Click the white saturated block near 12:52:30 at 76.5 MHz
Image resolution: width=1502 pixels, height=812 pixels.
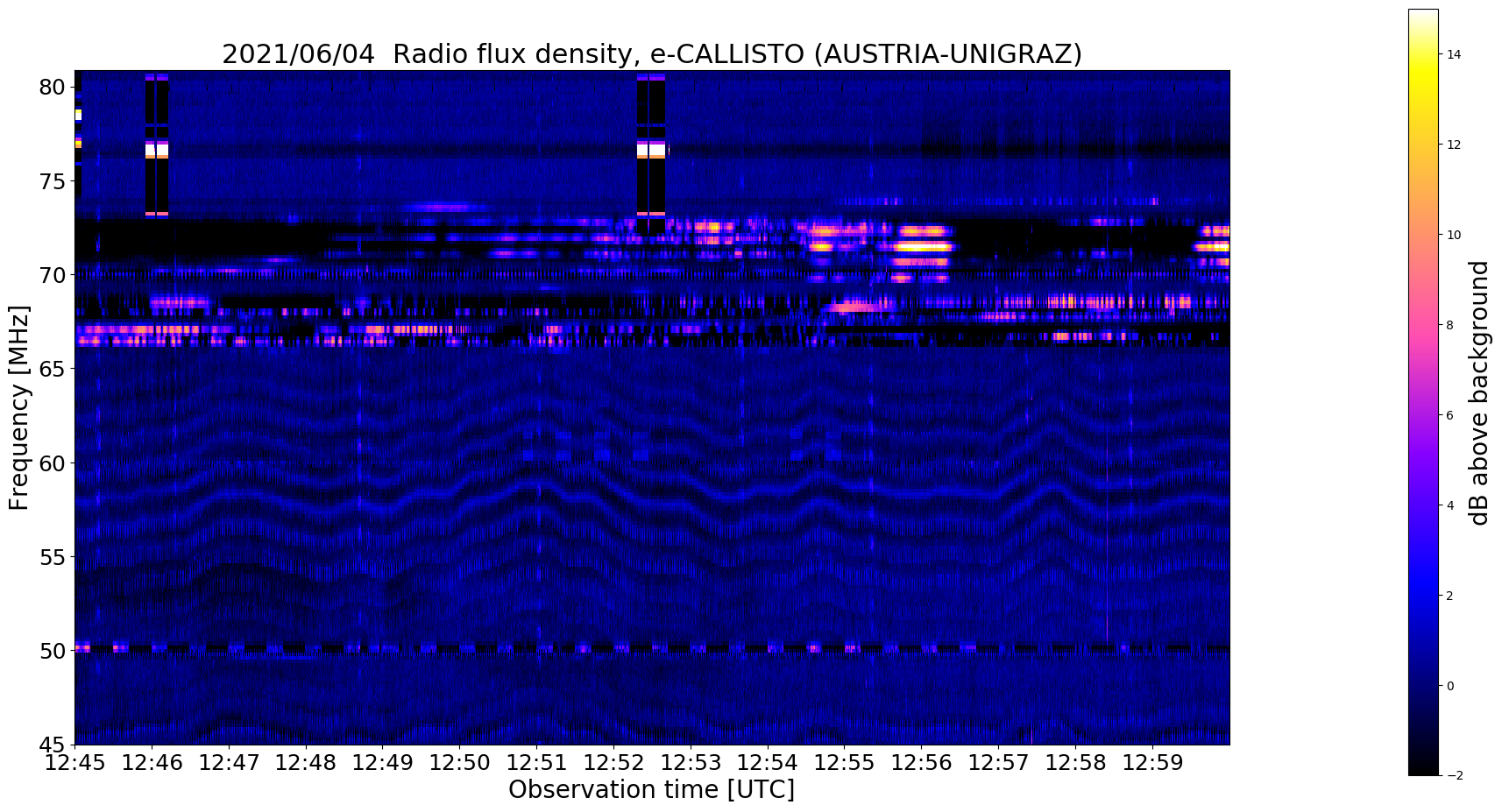[x=651, y=150]
